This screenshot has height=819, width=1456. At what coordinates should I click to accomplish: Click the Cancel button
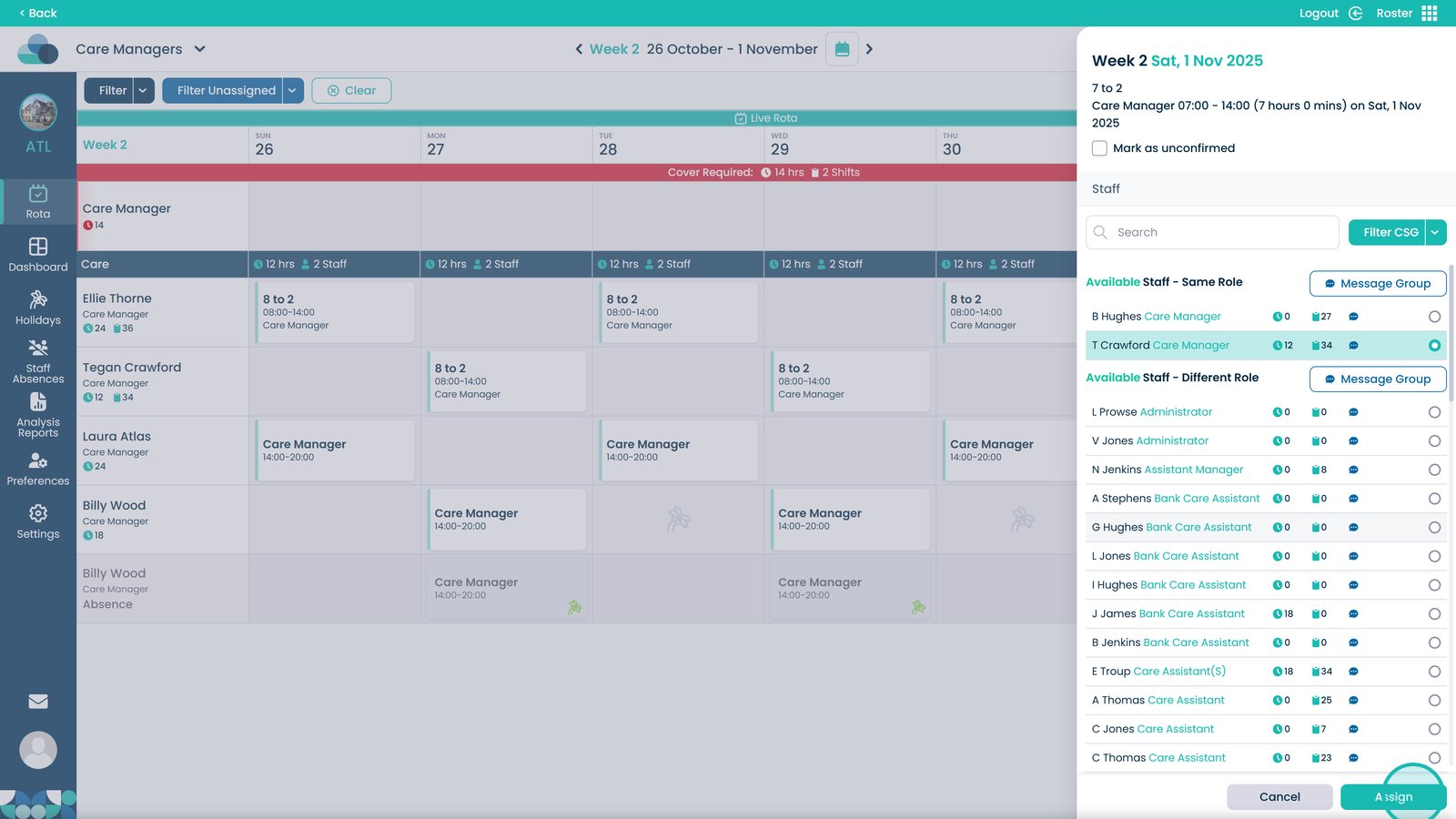point(1279,797)
